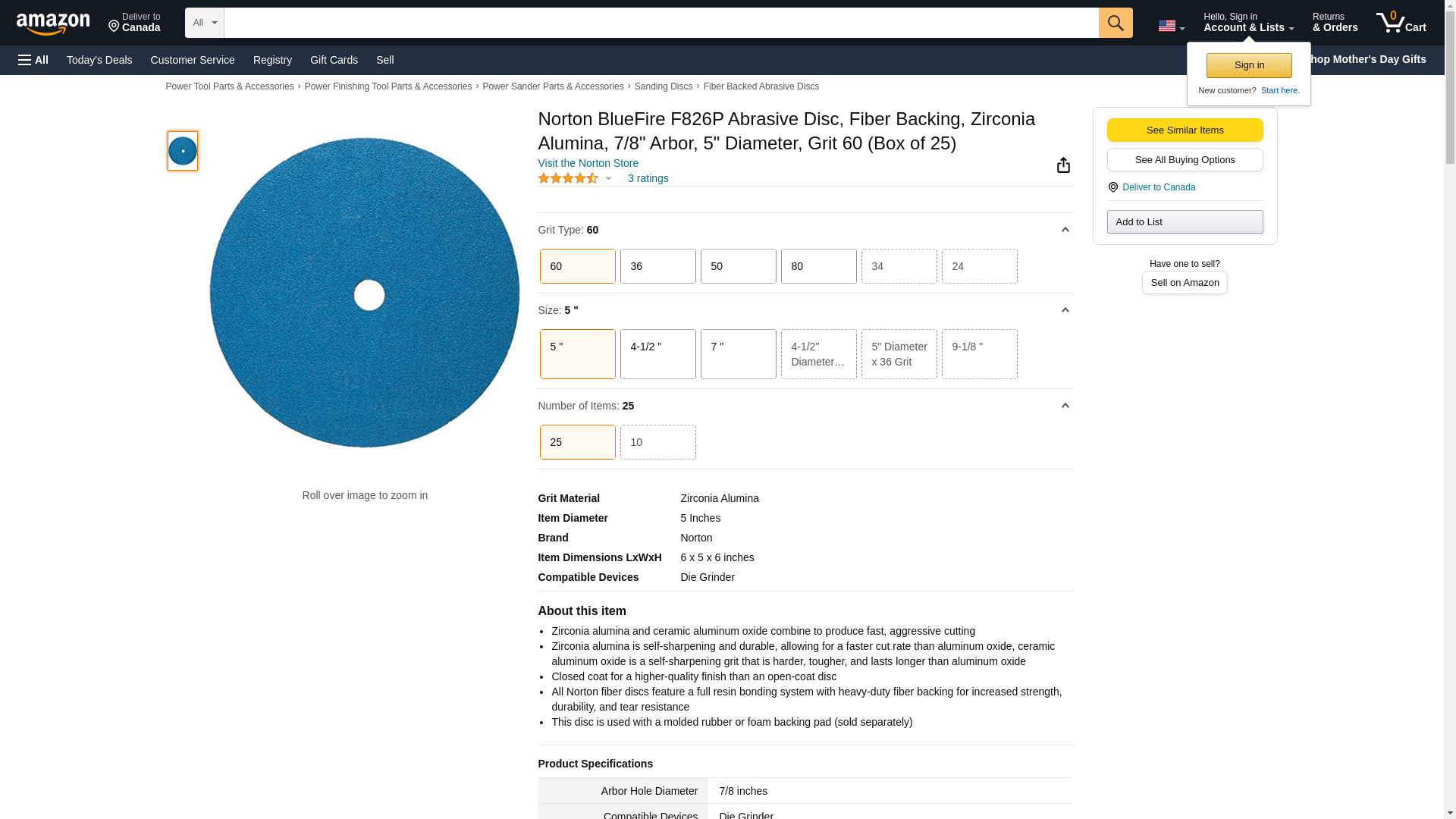This screenshot has width=1456, height=819.
Task: Select size 7 inch option
Action: 738,354
